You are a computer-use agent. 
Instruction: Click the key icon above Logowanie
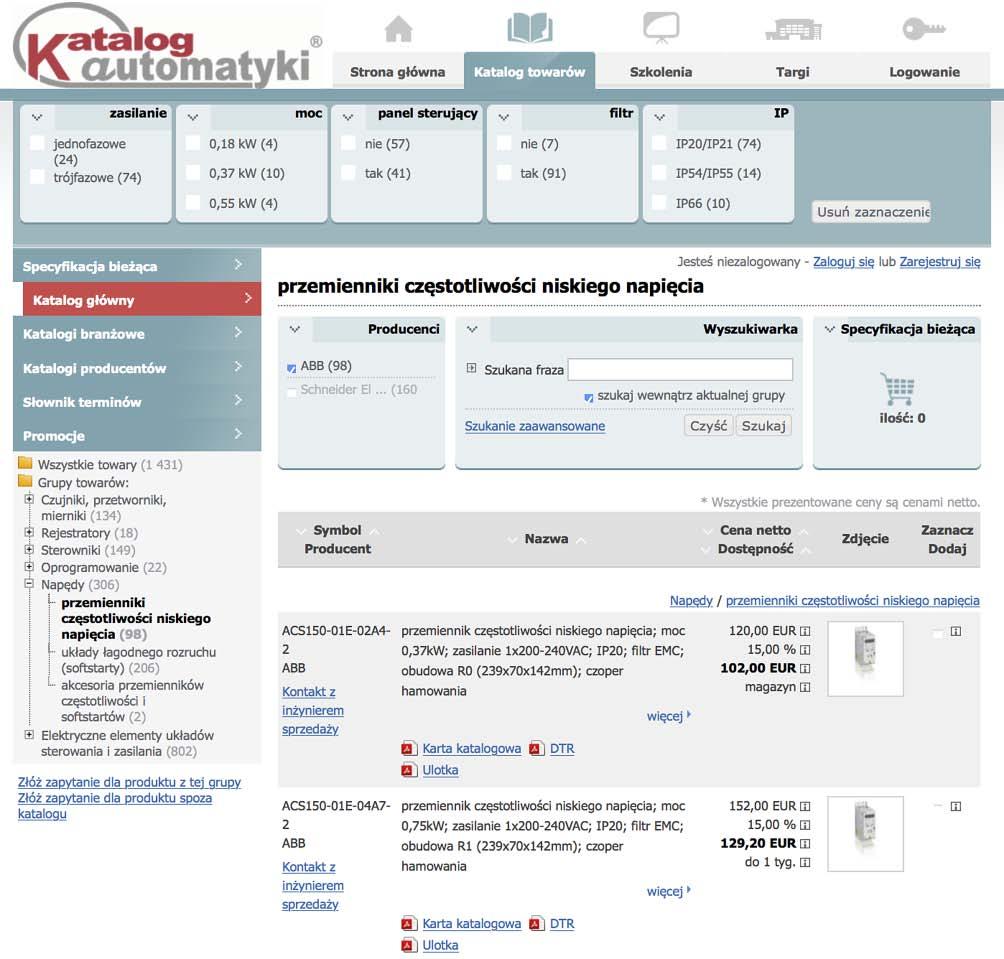(924, 29)
